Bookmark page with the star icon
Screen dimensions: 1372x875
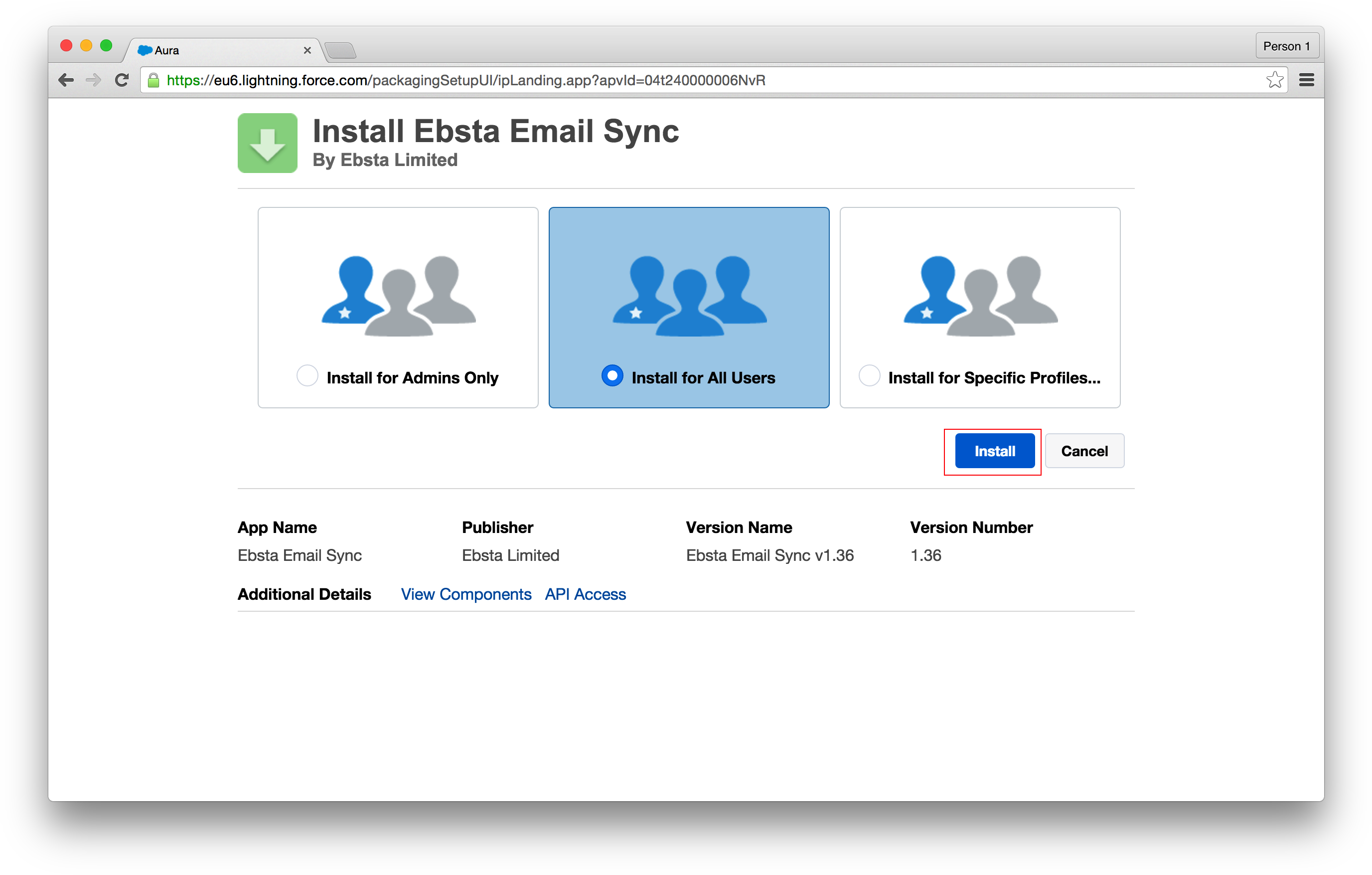[1275, 80]
